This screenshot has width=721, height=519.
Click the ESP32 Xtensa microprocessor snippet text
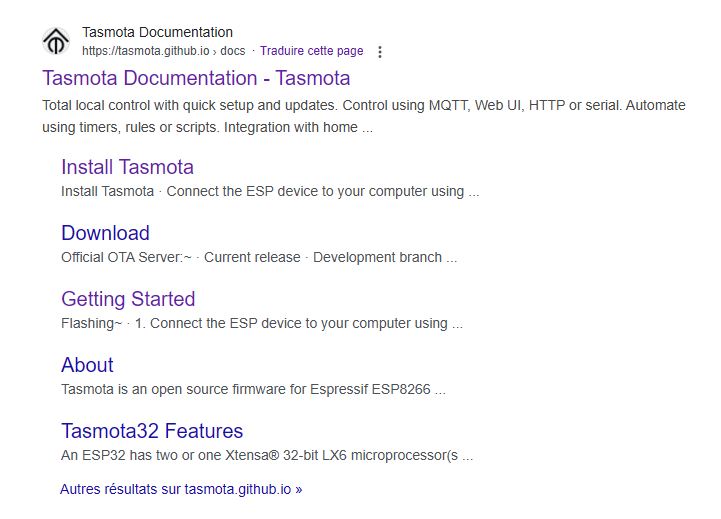coord(267,456)
